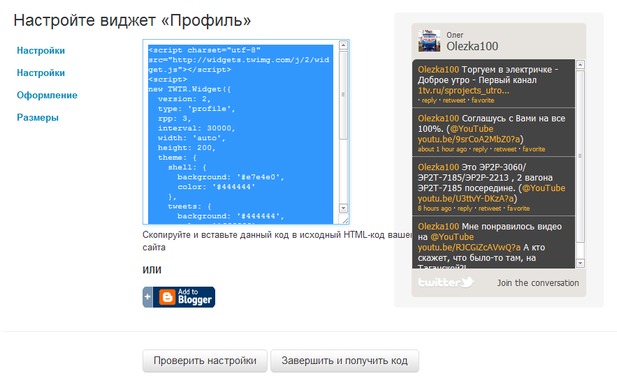The height and width of the screenshot is (385, 617).
Task: Click the Проверить настройки button
Action: [x=205, y=361]
